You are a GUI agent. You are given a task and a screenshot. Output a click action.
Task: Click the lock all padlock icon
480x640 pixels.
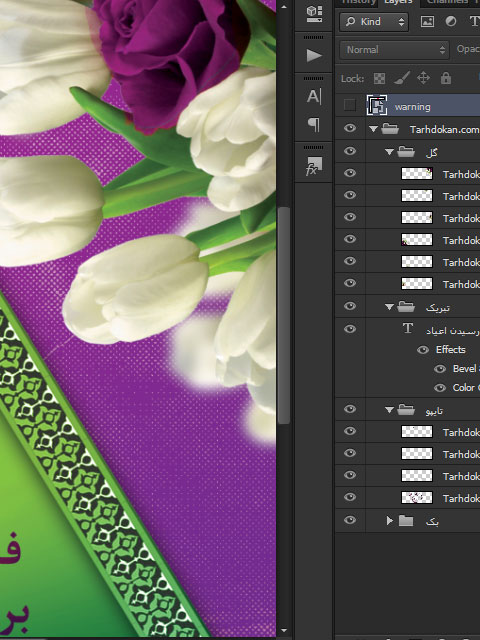[446, 78]
